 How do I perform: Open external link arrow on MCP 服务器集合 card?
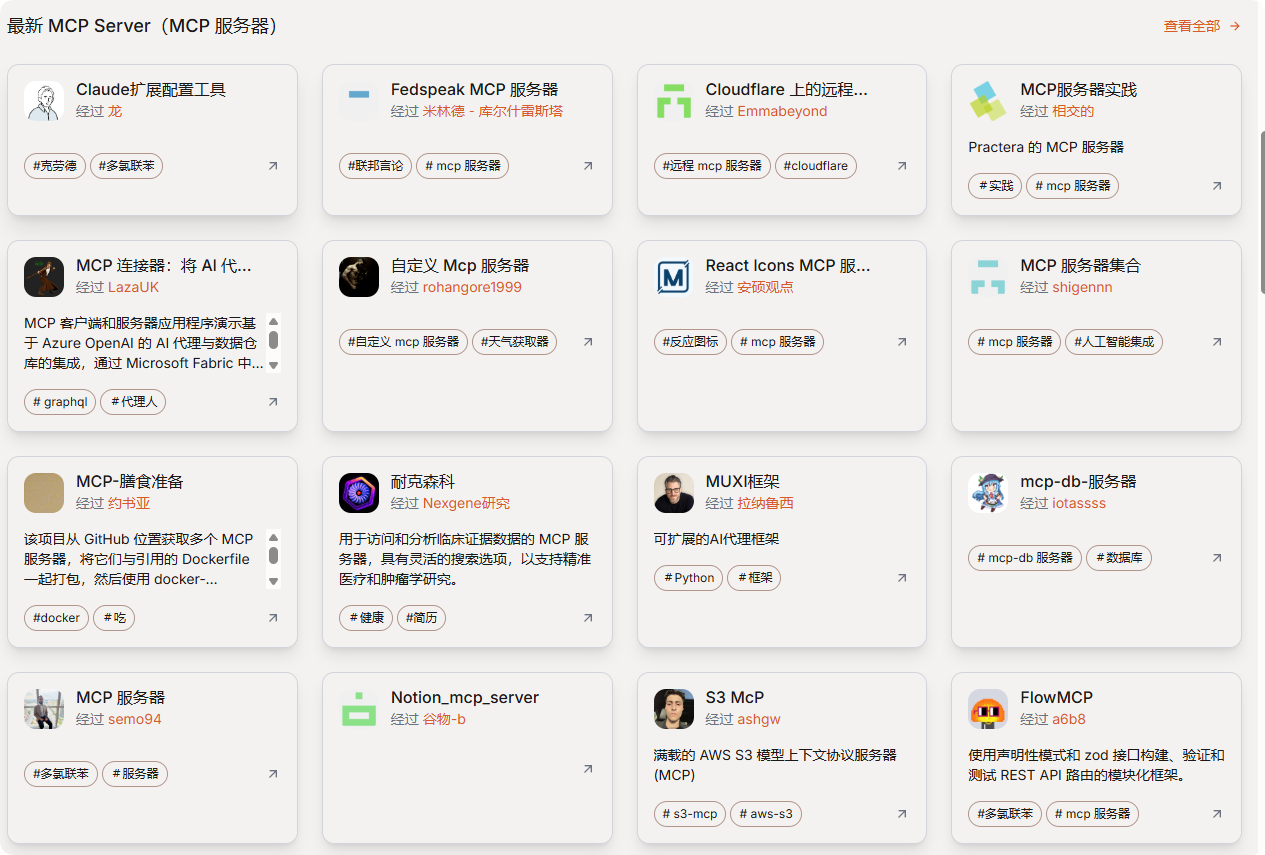pos(1217,342)
